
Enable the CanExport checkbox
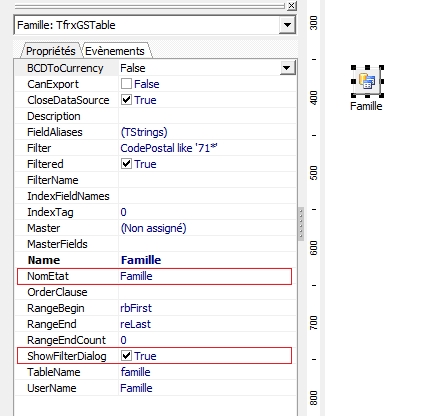[x=126, y=84]
